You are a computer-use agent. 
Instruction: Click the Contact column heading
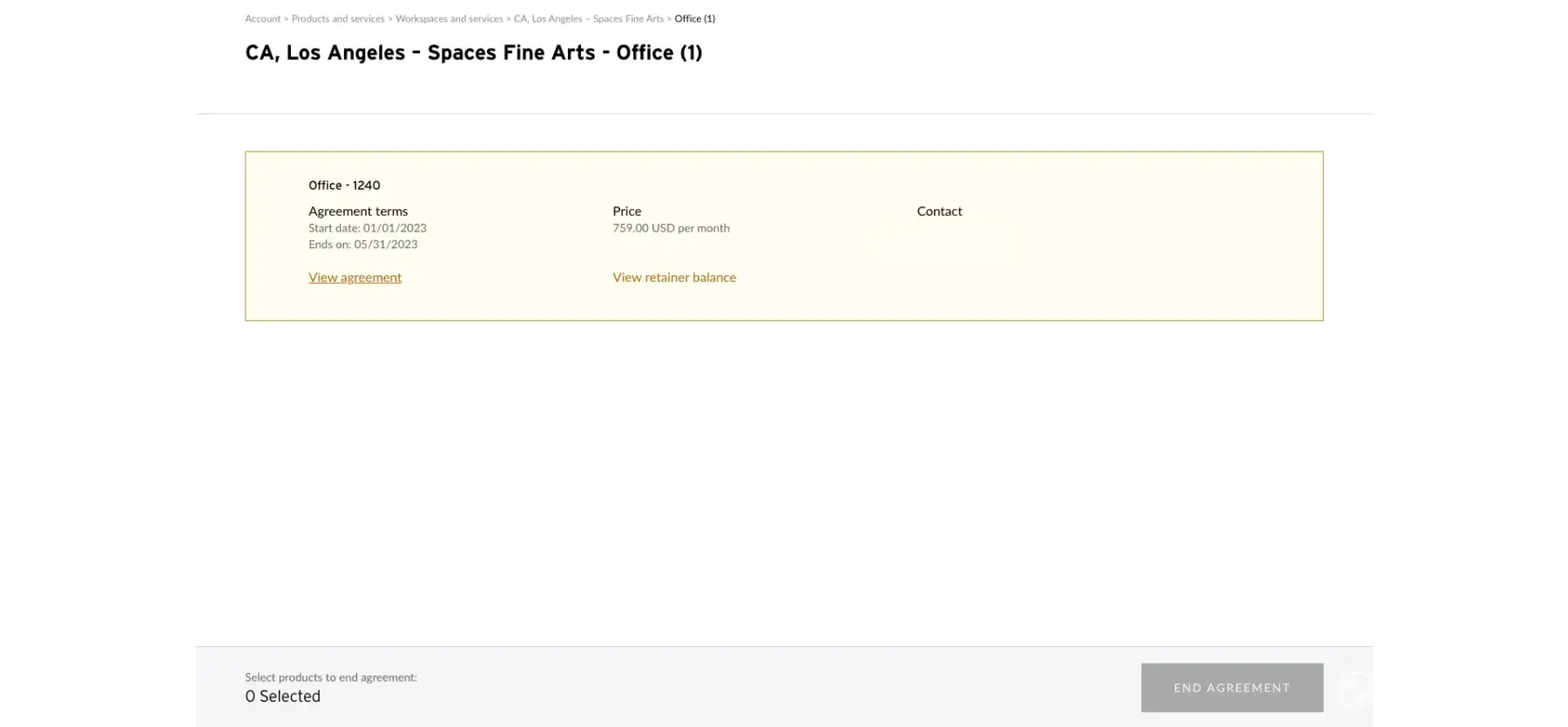939,211
